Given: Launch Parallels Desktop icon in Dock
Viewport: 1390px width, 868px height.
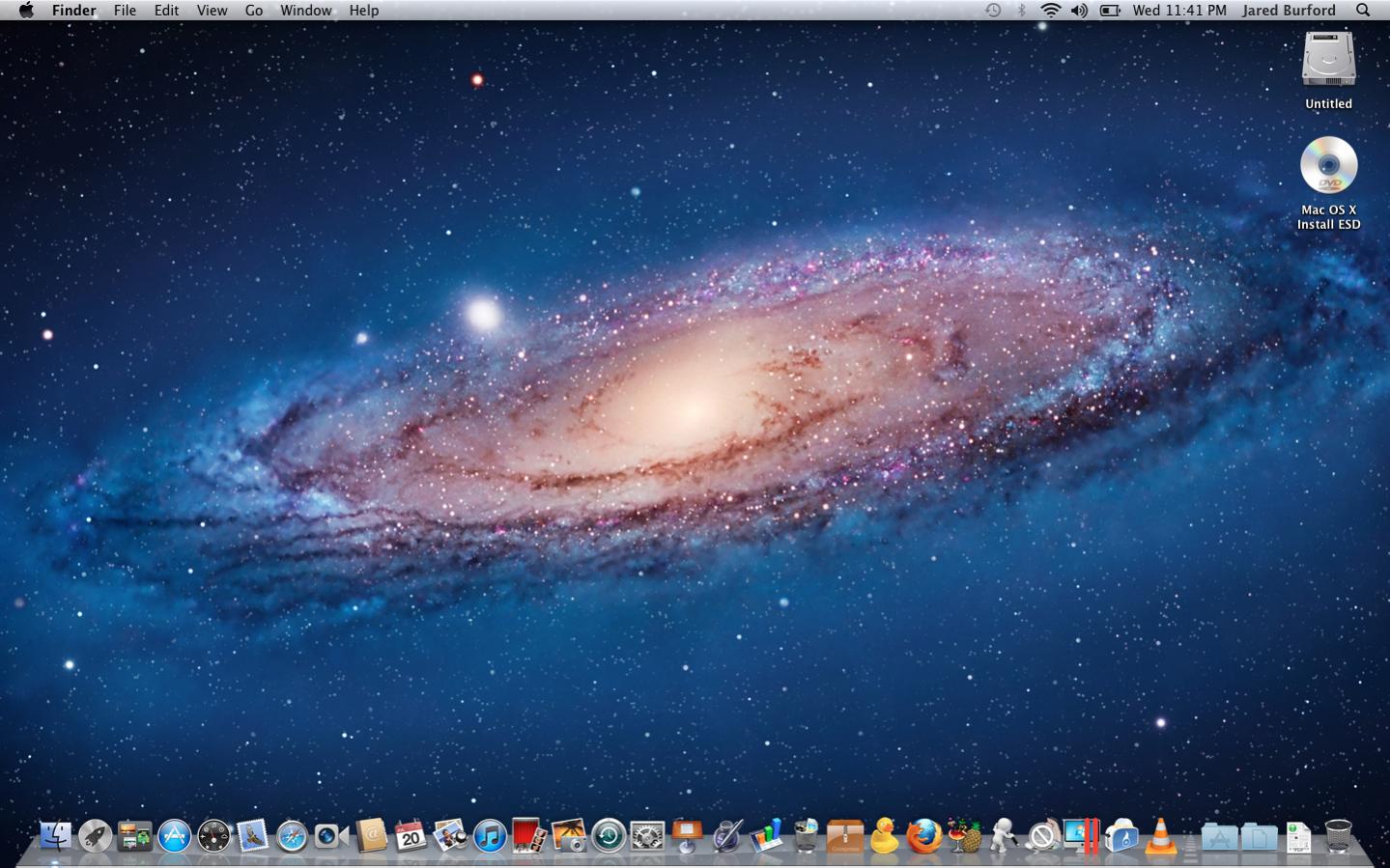Looking at the screenshot, I should coord(1082,835).
